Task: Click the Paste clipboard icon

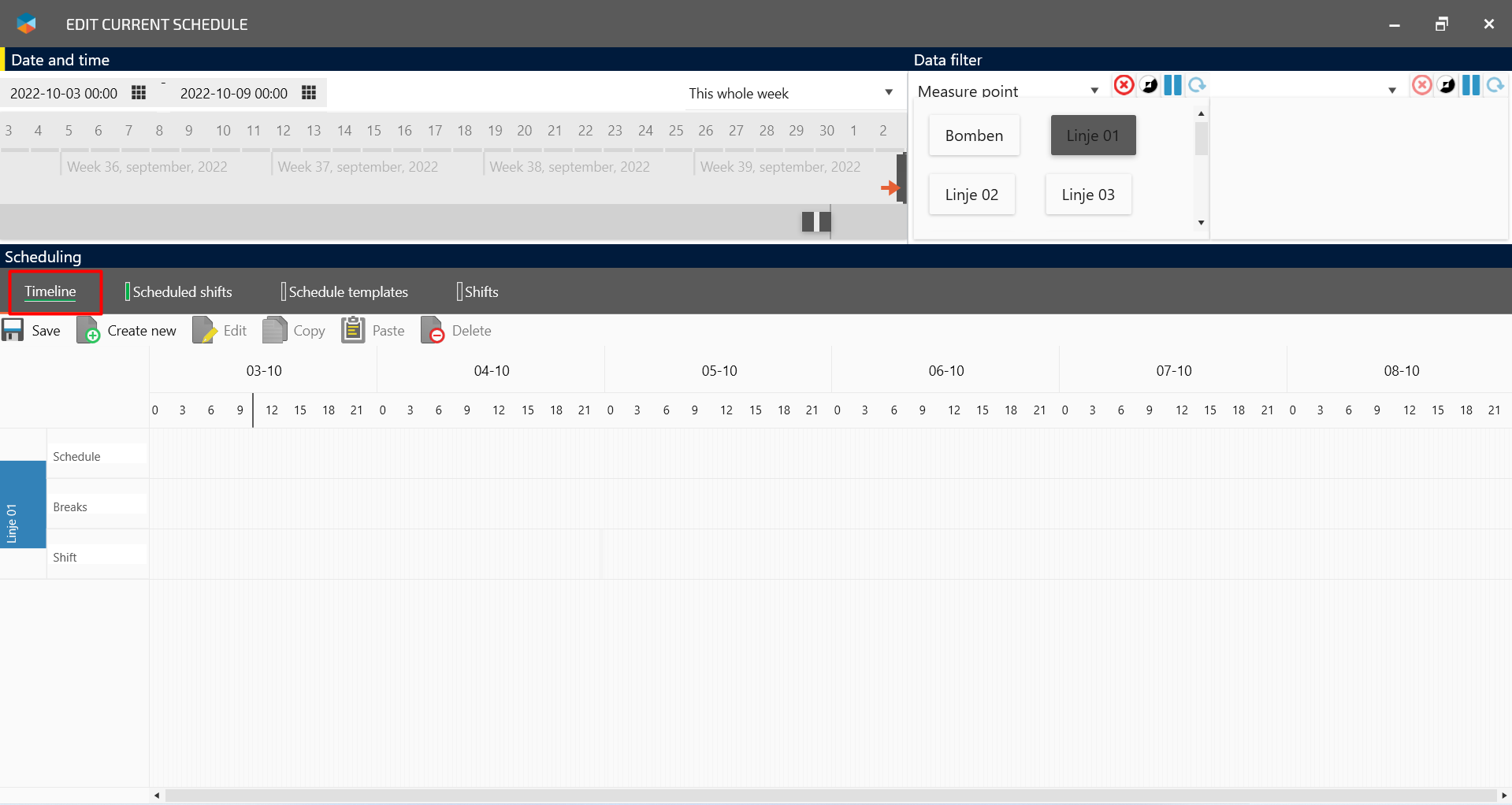Action: pos(353,329)
